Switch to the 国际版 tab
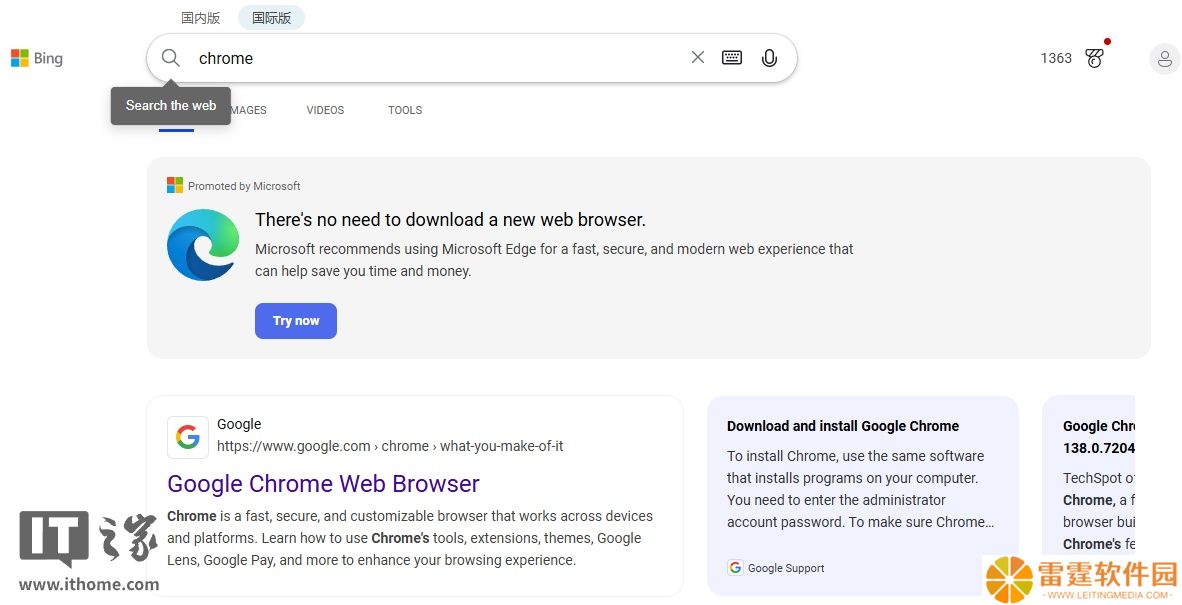This screenshot has width=1182, height=605. (x=271, y=18)
